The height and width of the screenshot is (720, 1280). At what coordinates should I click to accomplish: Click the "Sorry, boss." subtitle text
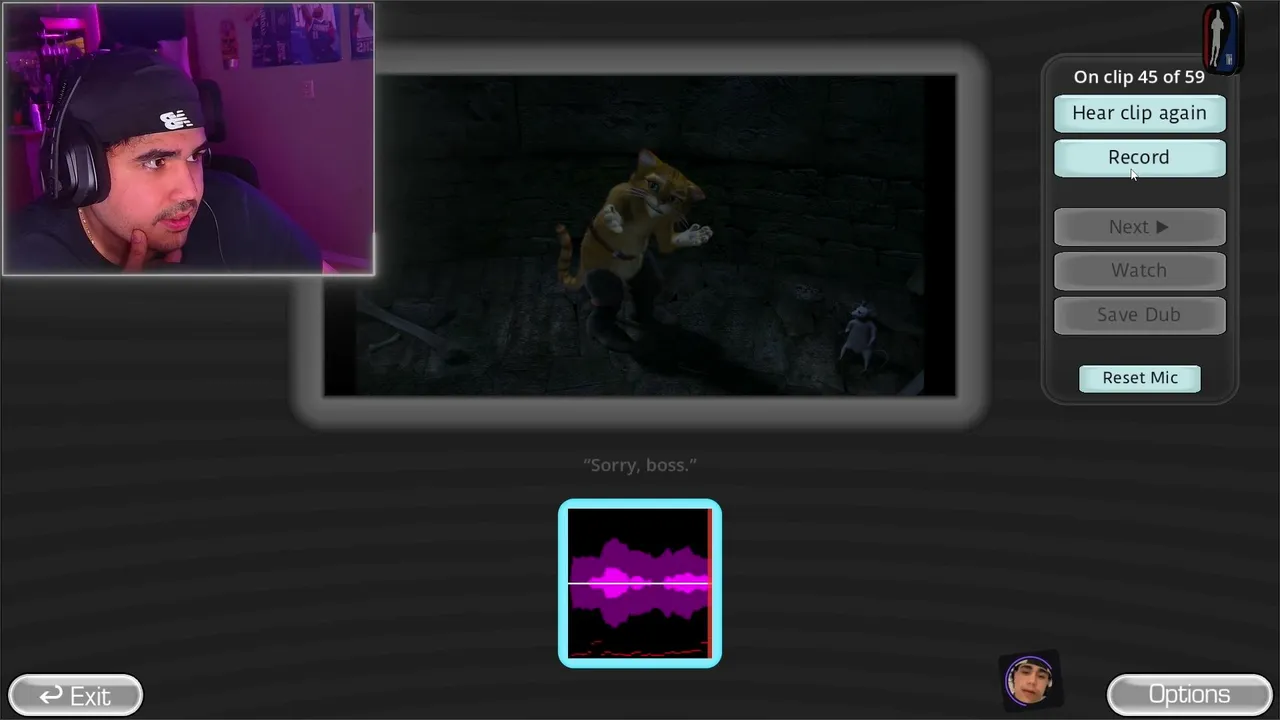pyautogui.click(x=640, y=465)
